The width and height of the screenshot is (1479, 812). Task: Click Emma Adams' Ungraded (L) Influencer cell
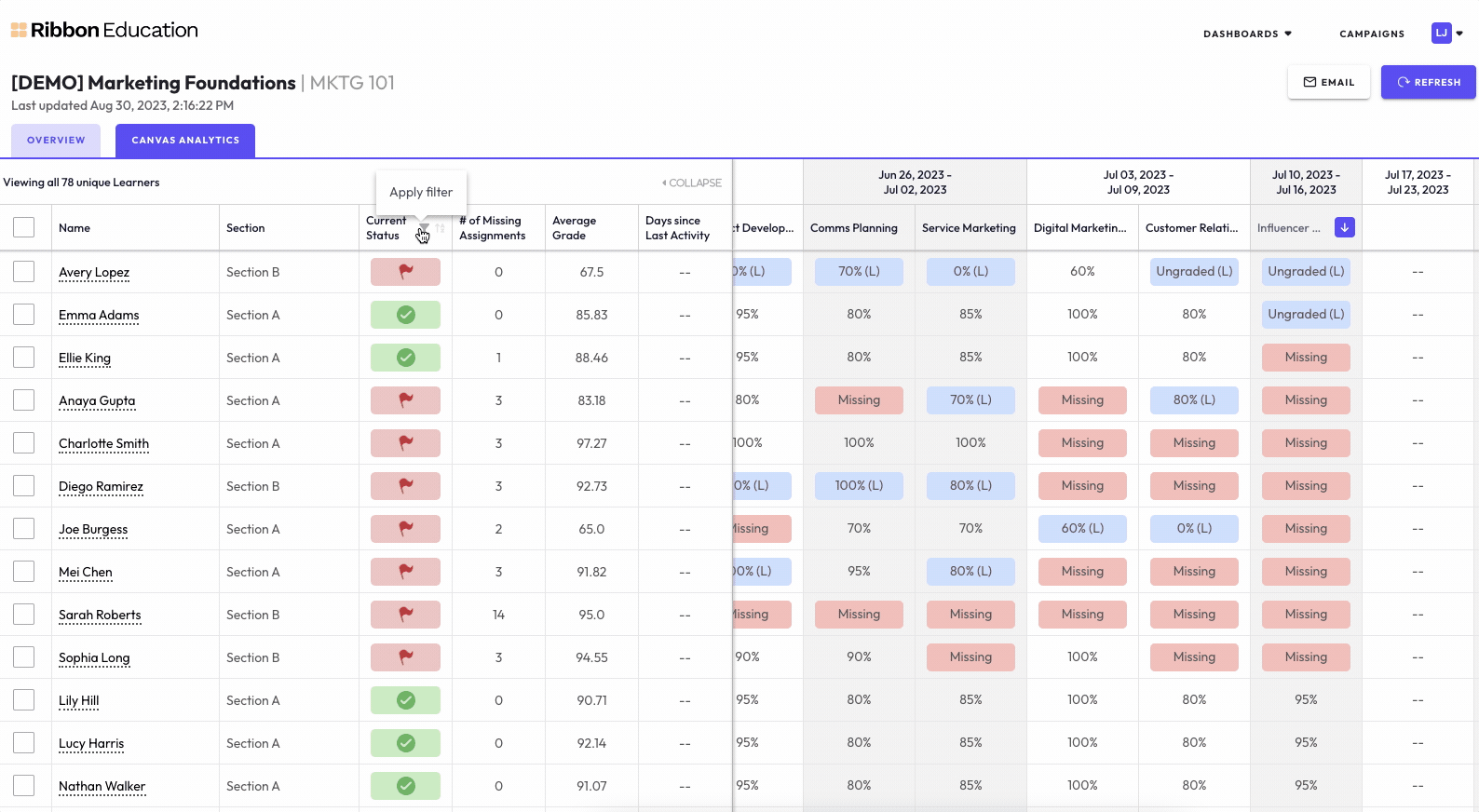click(x=1306, y=315)
